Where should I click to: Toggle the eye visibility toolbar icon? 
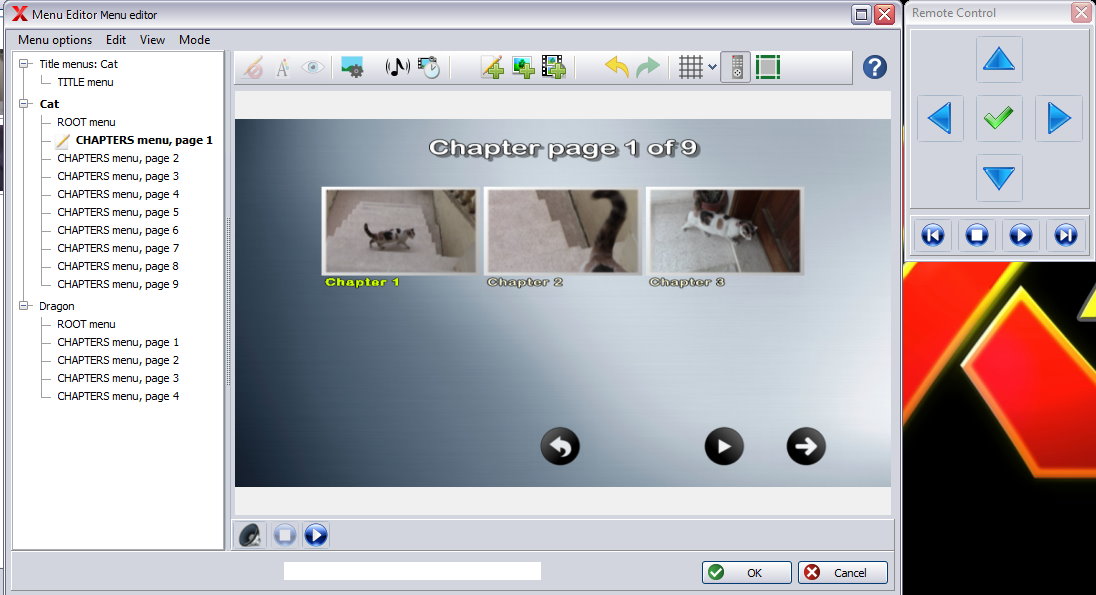[x=312, y=68]
